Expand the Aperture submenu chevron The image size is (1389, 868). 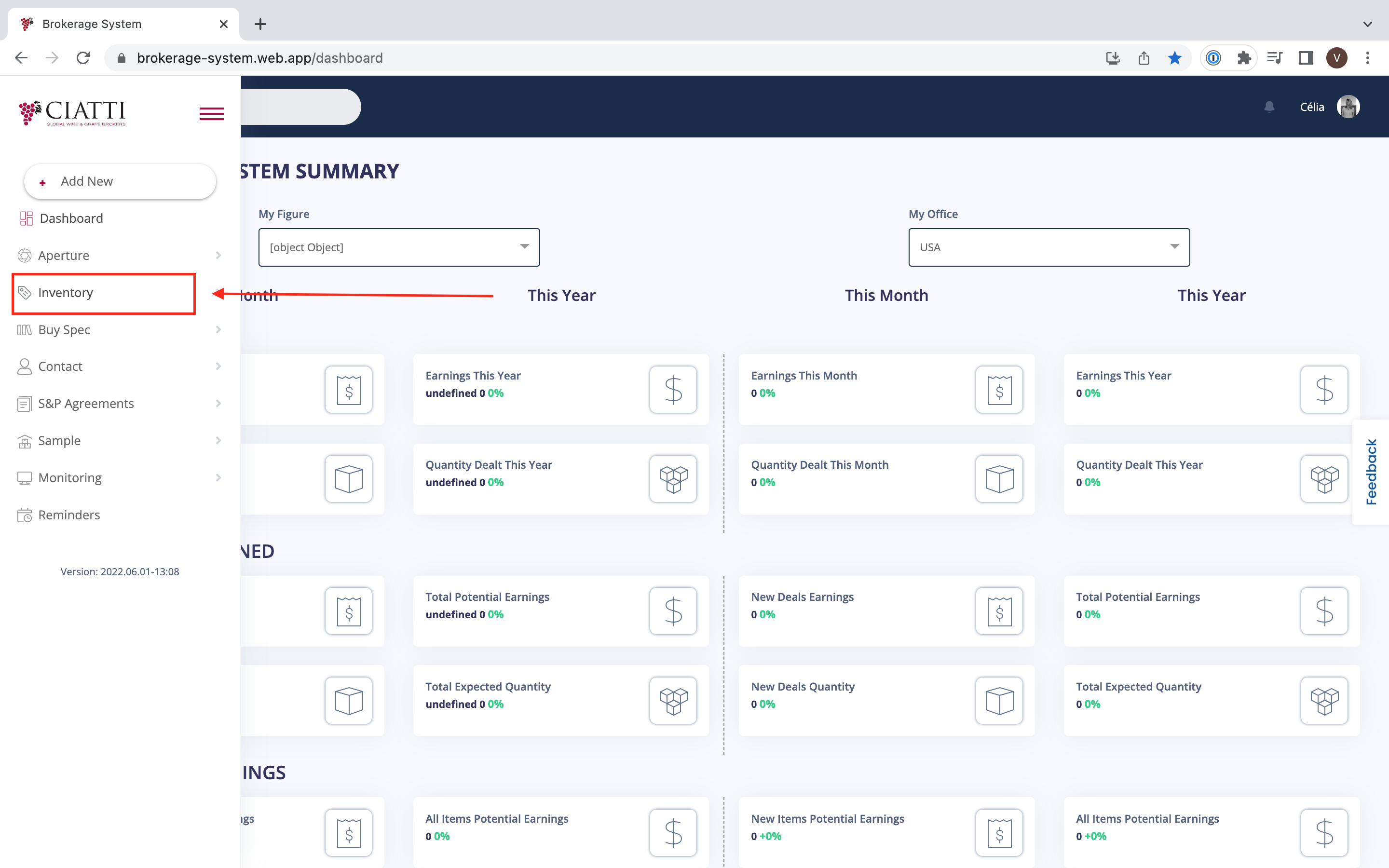(x=218, y=256)
